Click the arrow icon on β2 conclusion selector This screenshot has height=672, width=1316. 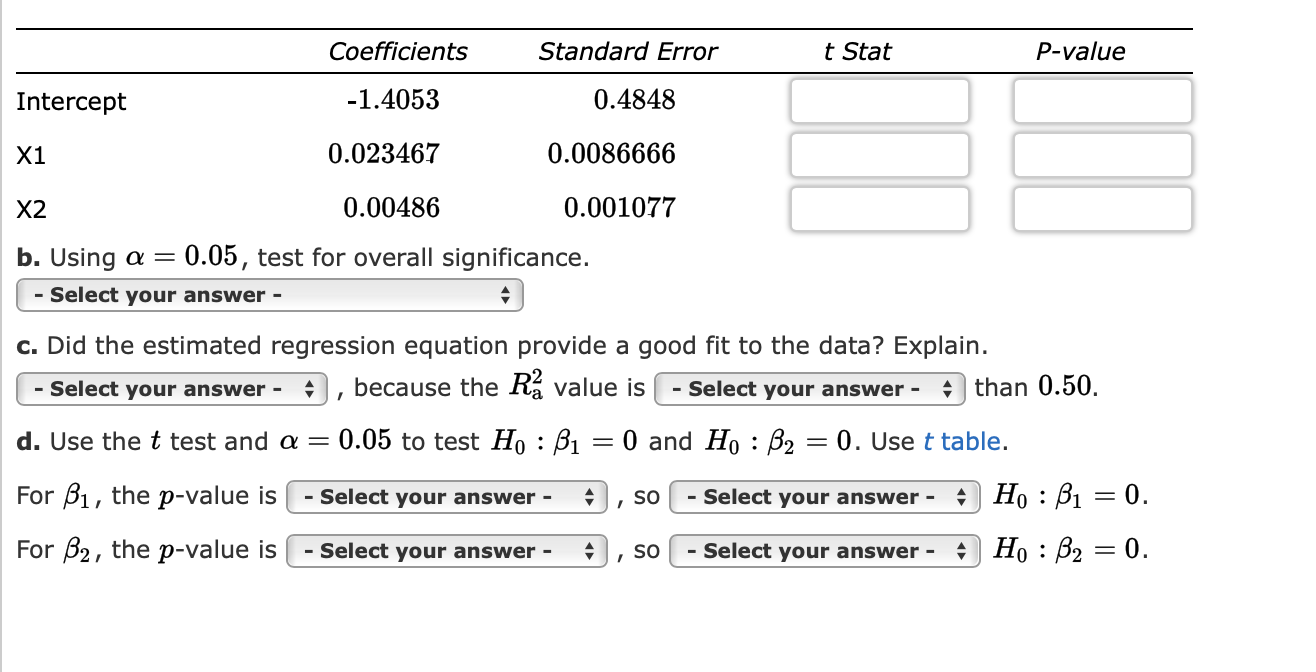point(961,550)
